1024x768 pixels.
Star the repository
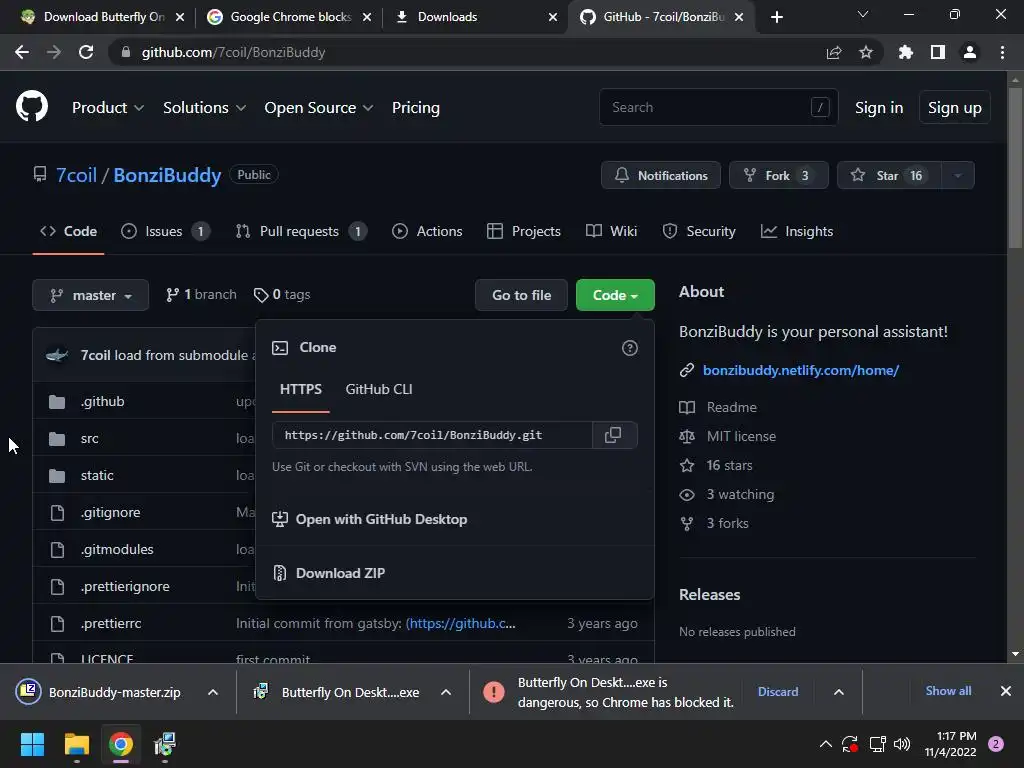click(x=889, y=175)
